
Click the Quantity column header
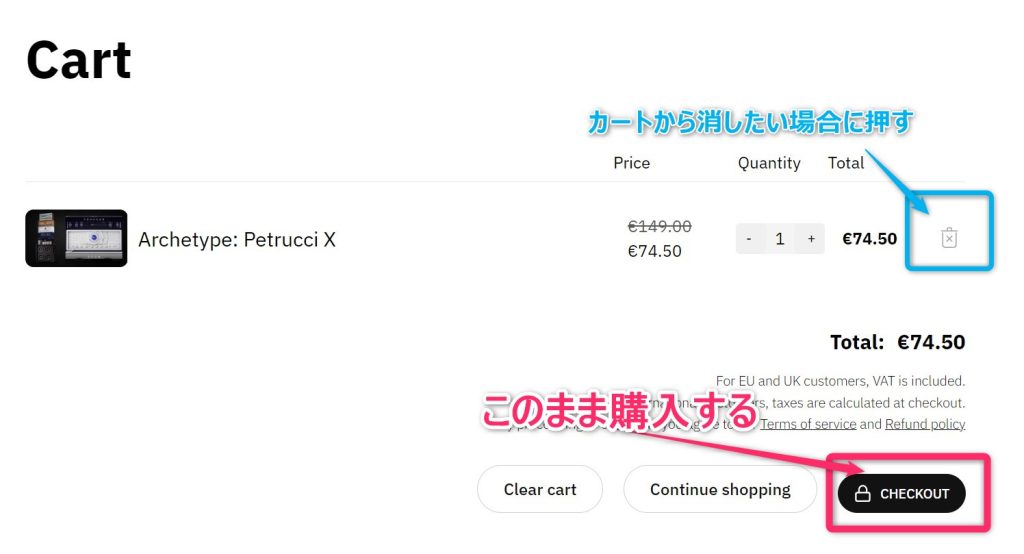(x=769, y=163)
